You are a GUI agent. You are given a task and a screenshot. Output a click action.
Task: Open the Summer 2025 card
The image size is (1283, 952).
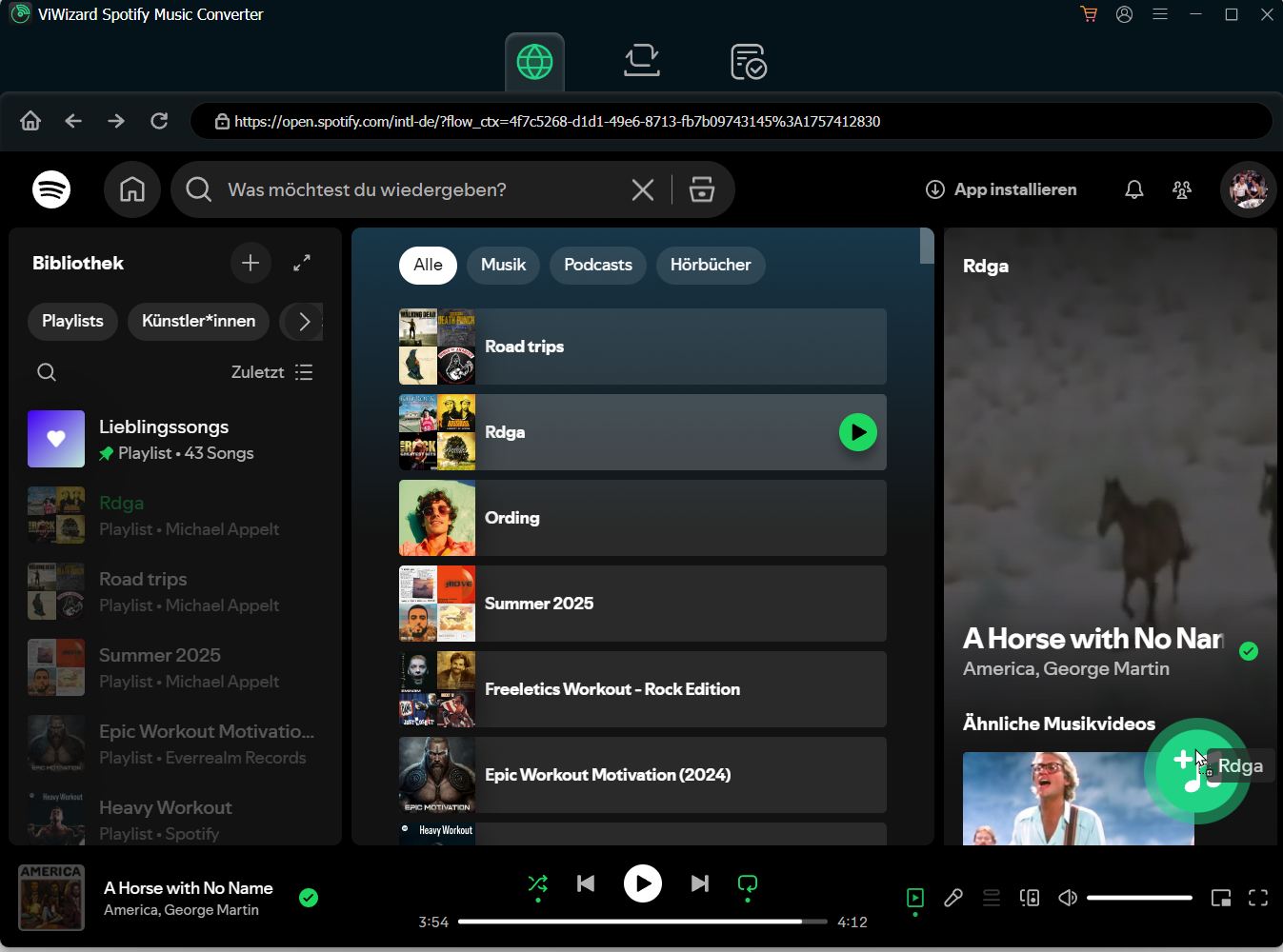643,604
